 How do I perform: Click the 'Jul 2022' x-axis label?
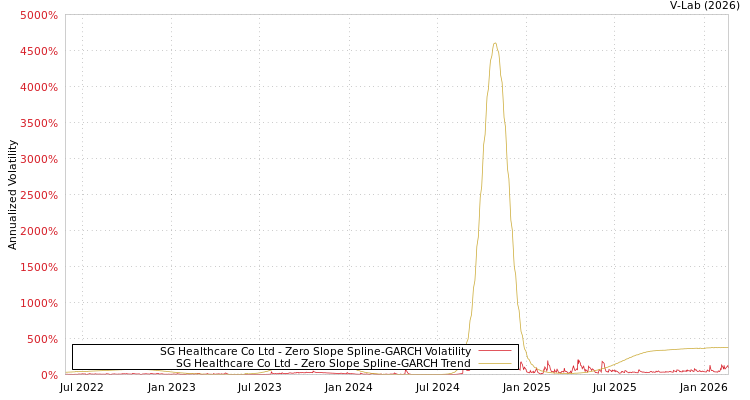[82, 387]
